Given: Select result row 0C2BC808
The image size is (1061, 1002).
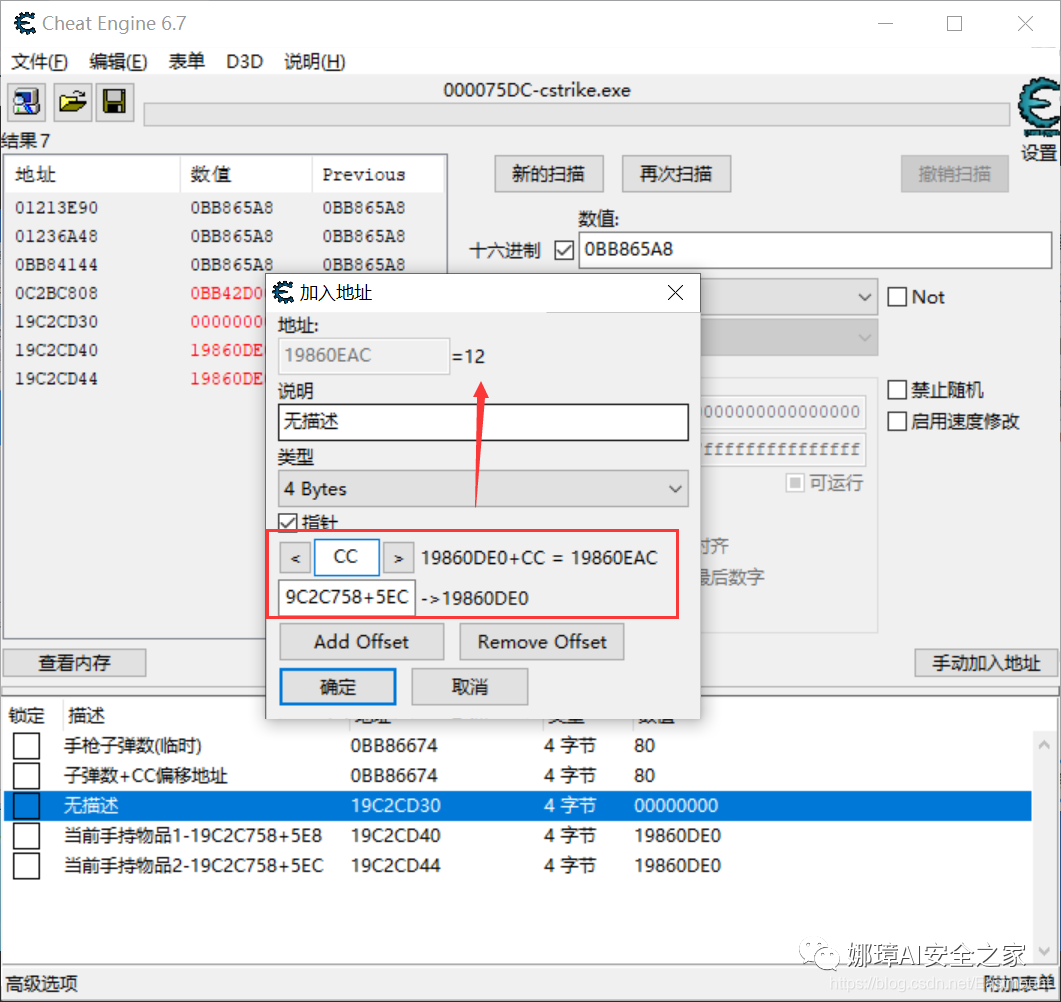Looking at the screenshot, I should click(135, 293).
